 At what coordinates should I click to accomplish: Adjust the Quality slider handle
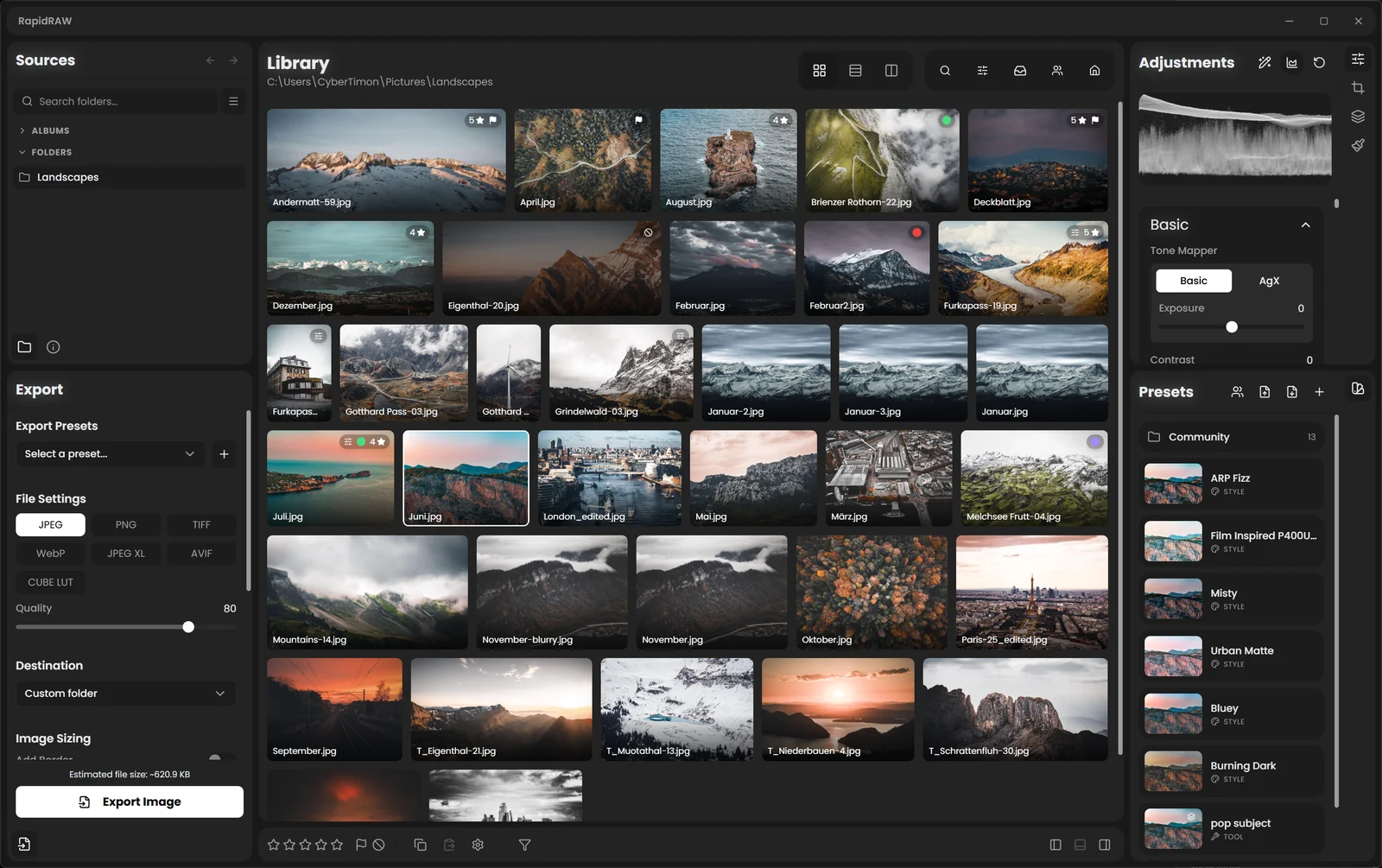[188, 627]
